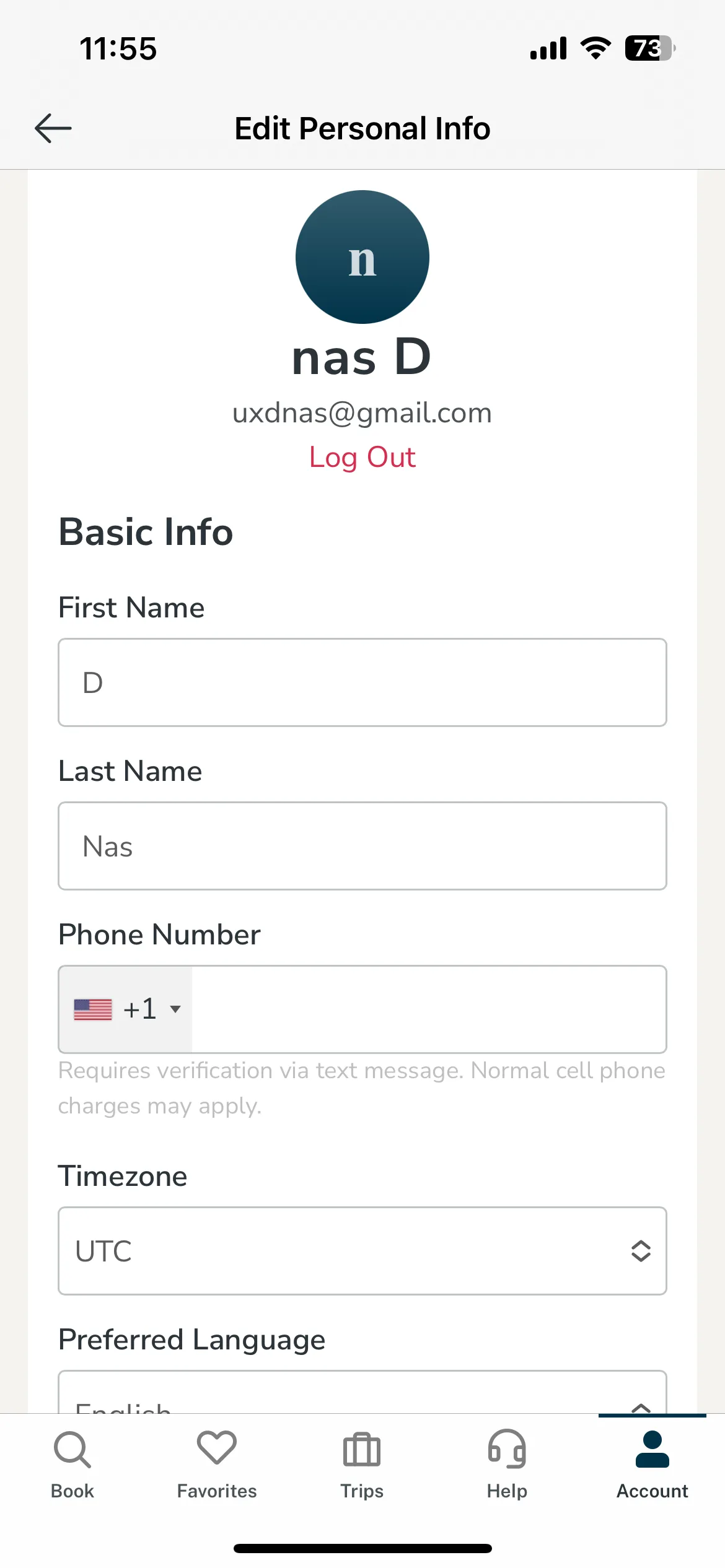This screenshot has height=1568, width=725.
Task: Open the Trips suitcase icon
Action: pos(362,1450)
